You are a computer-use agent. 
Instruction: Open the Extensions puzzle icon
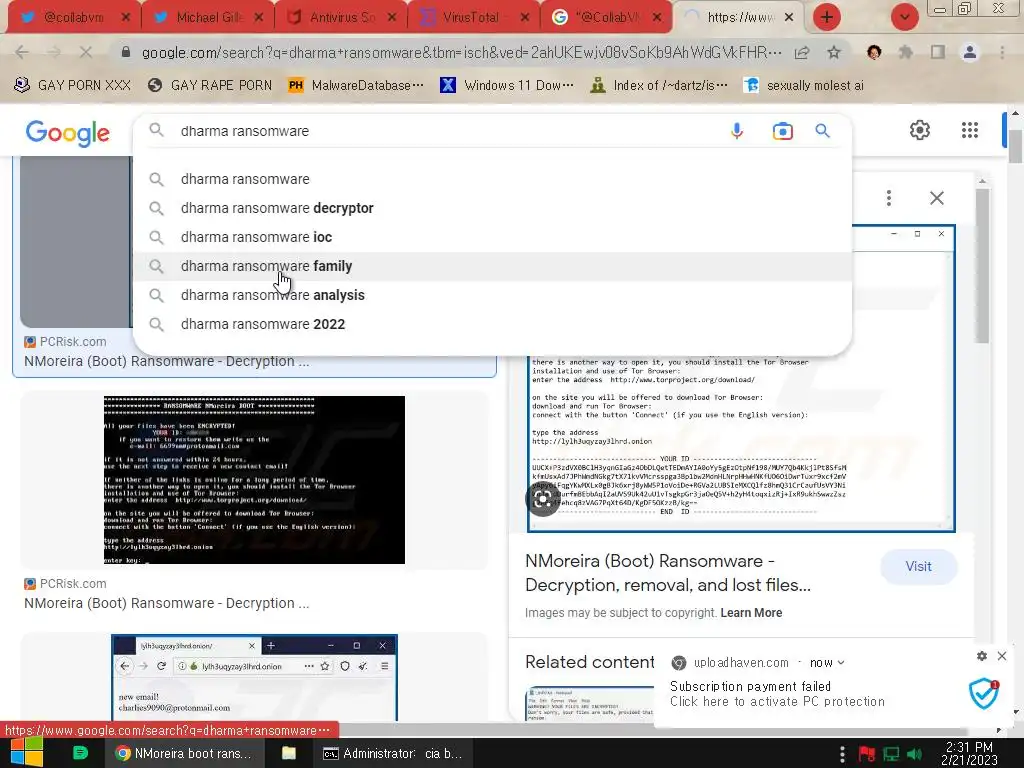click(906, 52)
